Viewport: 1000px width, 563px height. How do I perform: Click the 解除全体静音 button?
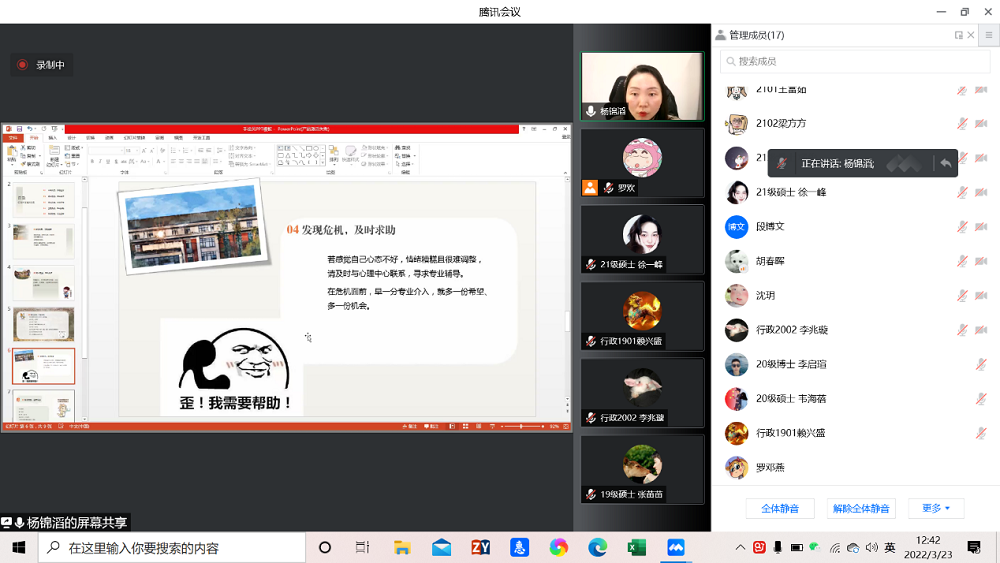point(861,508)
